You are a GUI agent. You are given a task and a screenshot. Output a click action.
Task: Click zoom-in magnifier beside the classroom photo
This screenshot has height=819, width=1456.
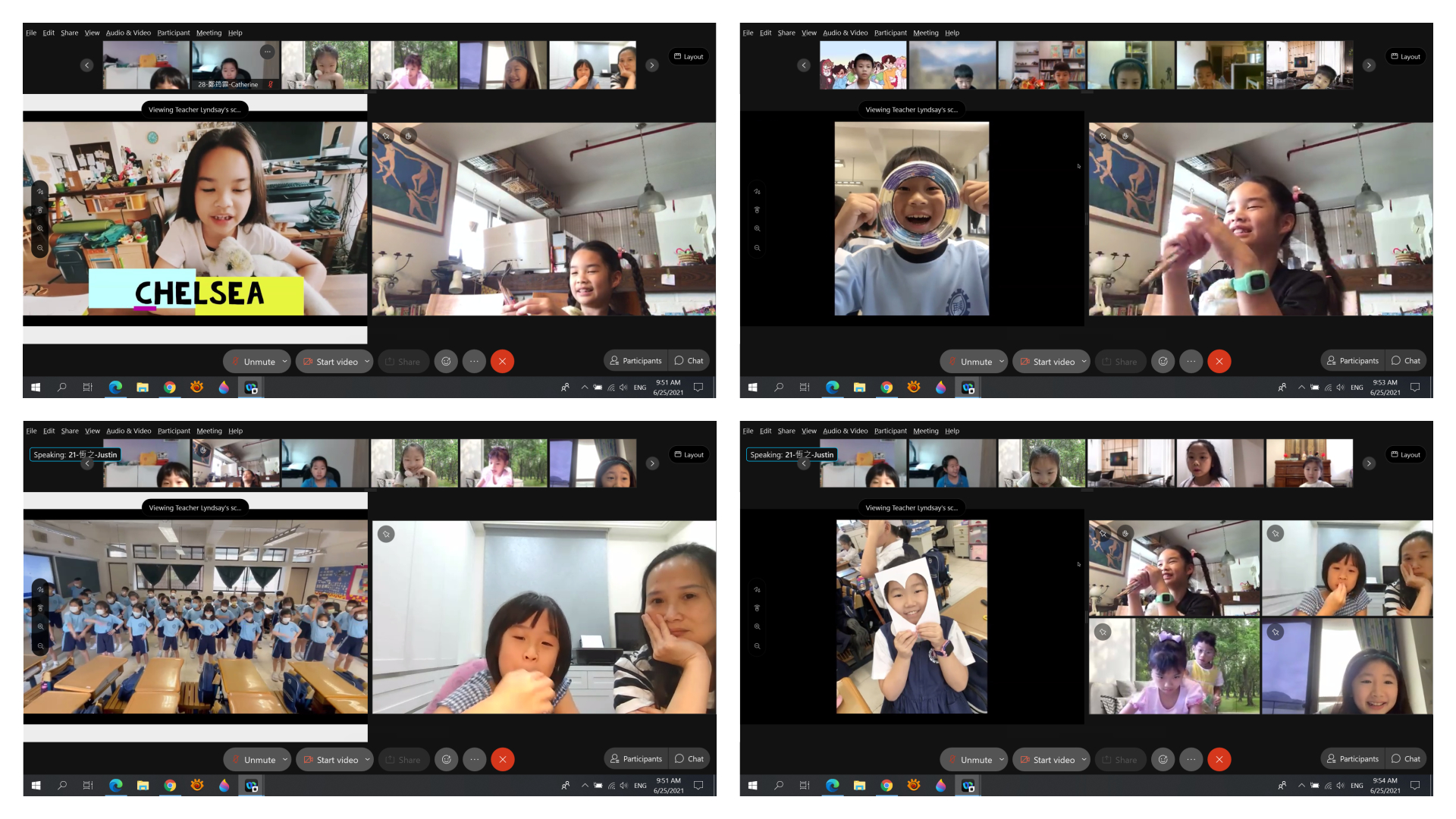pyautogui.click(x=40, y=626)
